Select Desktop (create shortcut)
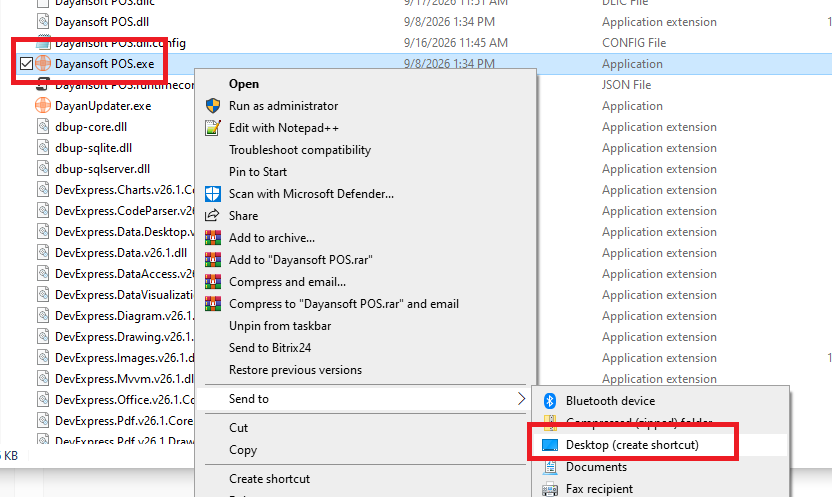832x497 pixels. [632, 445]
